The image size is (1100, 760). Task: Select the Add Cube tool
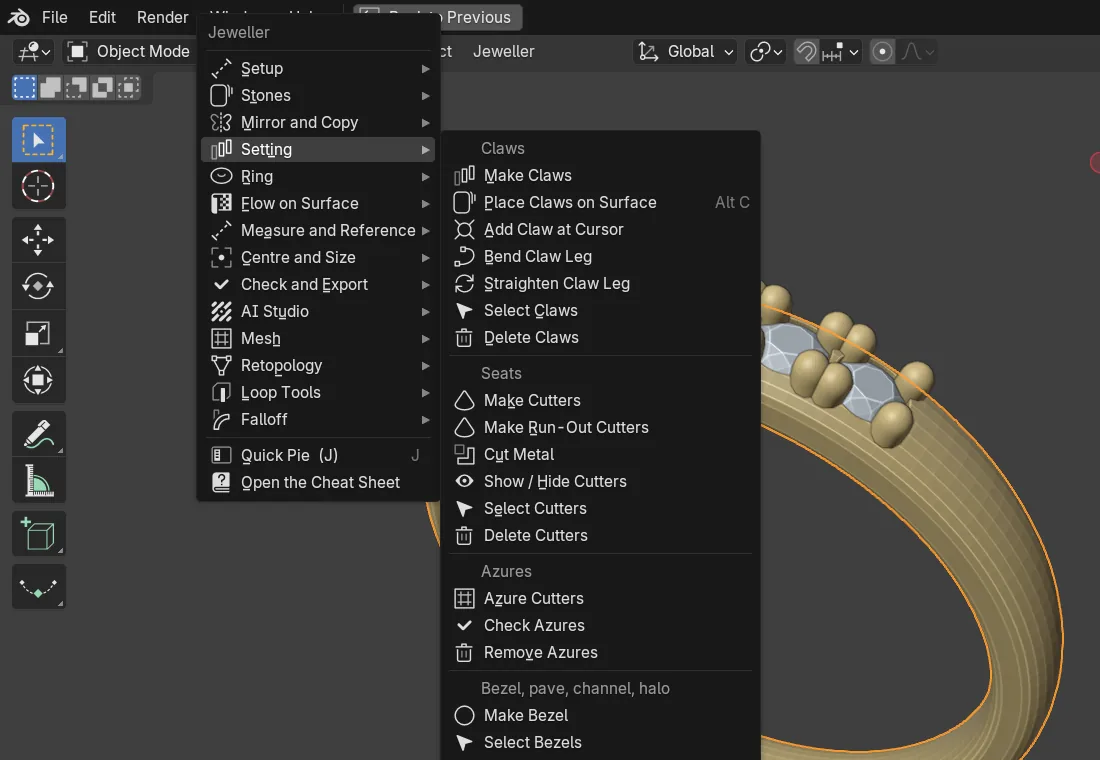point(39,533)
